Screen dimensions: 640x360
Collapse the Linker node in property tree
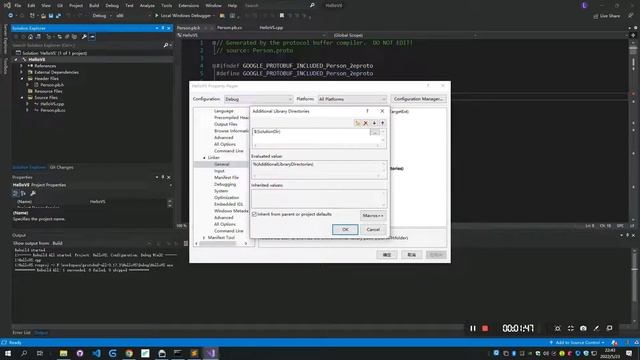tap(204, 158)
